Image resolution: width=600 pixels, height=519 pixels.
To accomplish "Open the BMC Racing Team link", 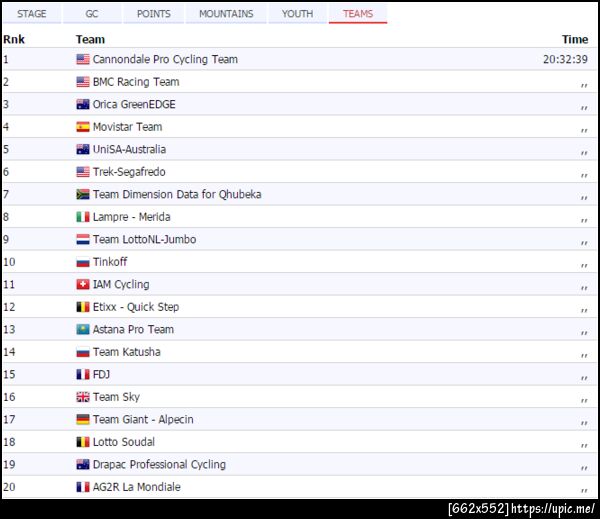I will pyautogui.click(x=136, y=82).
